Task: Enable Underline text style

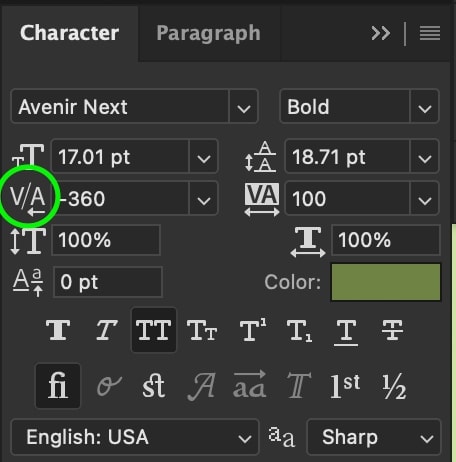Action: 346,332
